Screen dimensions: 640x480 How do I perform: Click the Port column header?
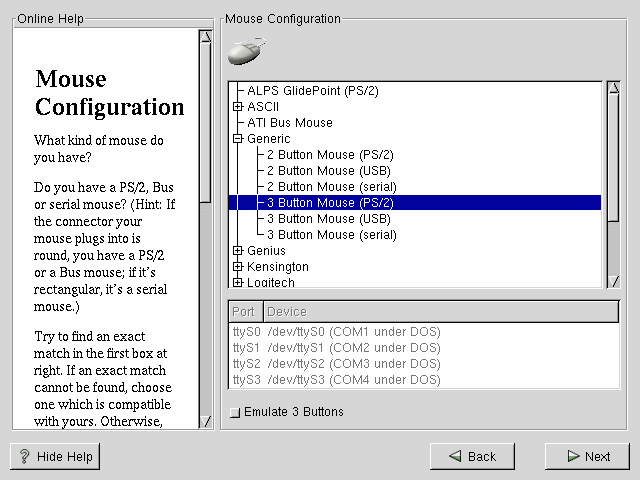click(244, 311)
